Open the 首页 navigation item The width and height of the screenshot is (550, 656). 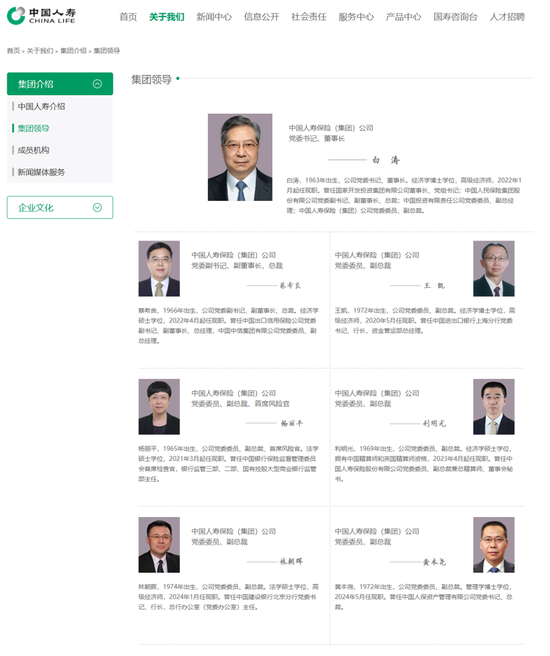[128, 17]
